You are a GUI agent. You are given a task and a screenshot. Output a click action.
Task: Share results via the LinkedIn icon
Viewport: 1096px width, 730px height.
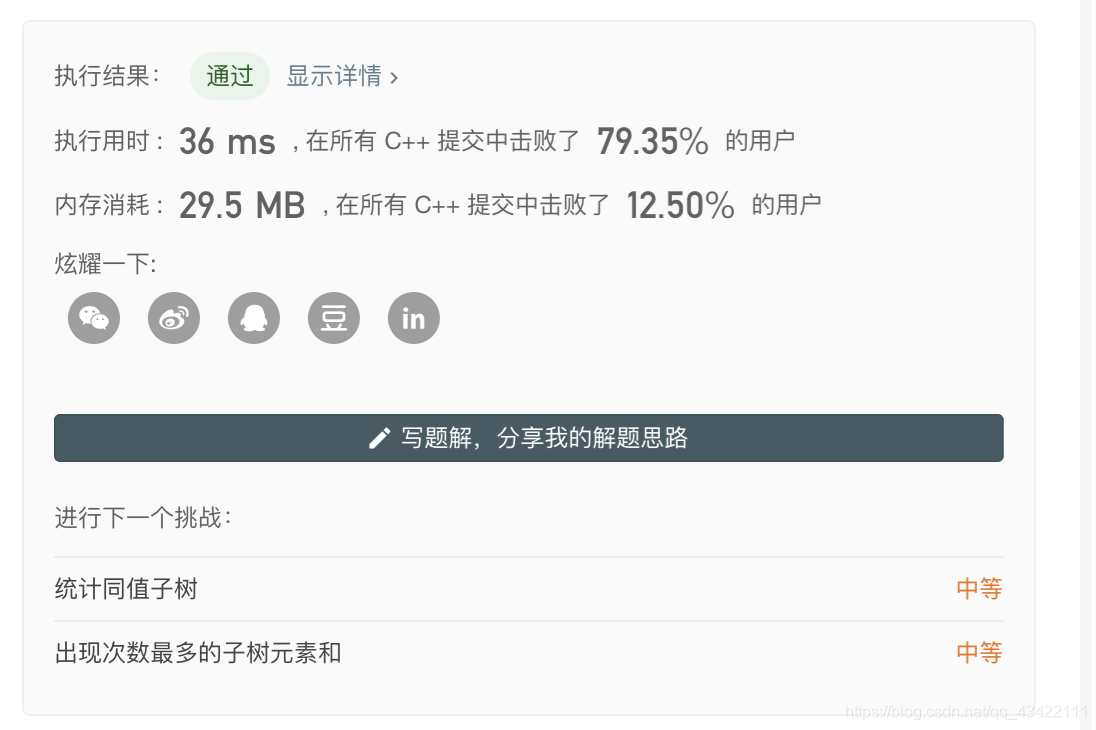point(413,318)
